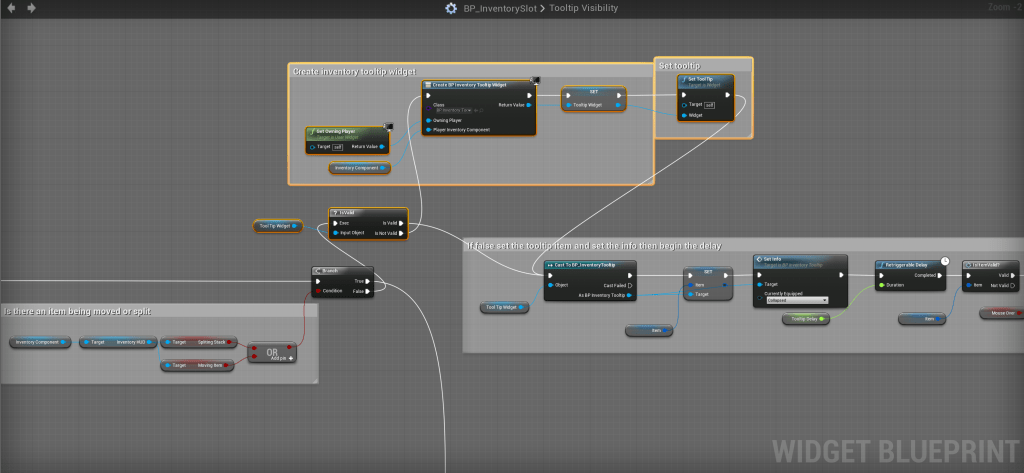Screen dimensions: 1024x473
Task: Click the Is Not Valid output pin
Action: 403,232
